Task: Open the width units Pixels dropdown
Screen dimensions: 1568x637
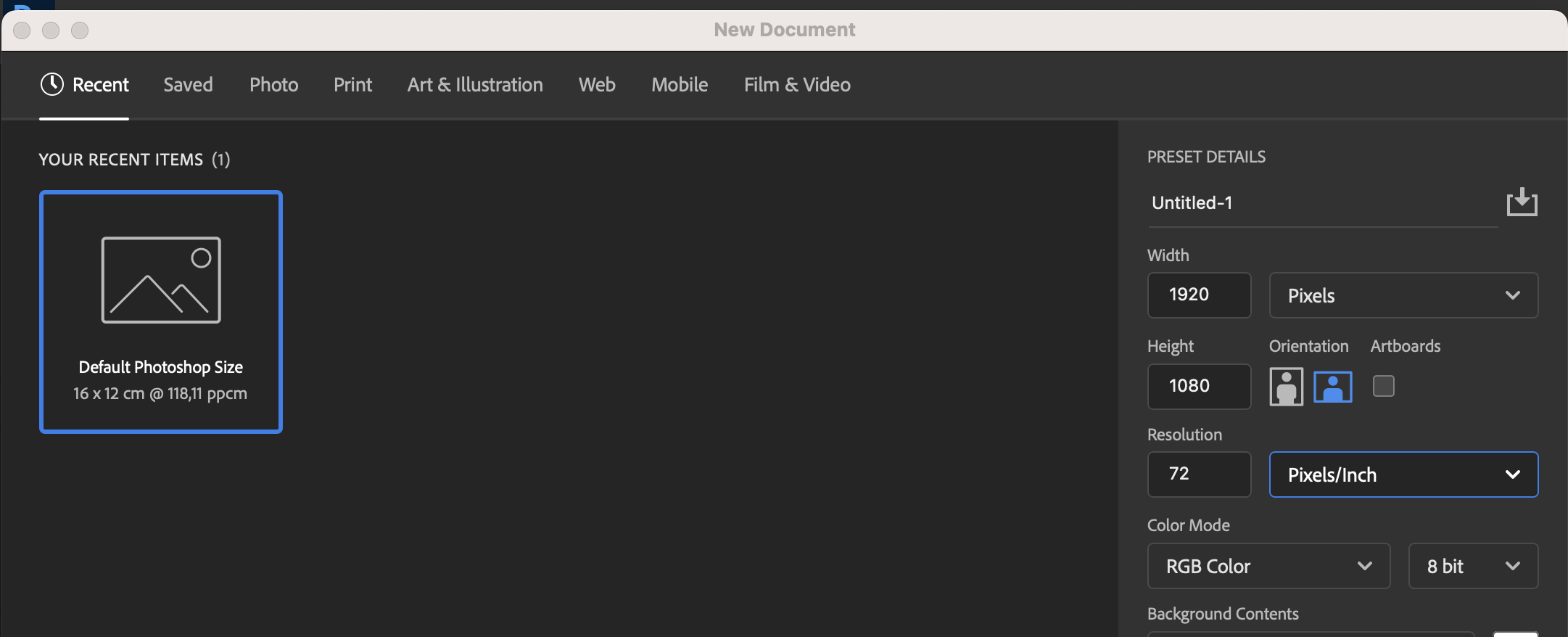Action: (1403, 295)
